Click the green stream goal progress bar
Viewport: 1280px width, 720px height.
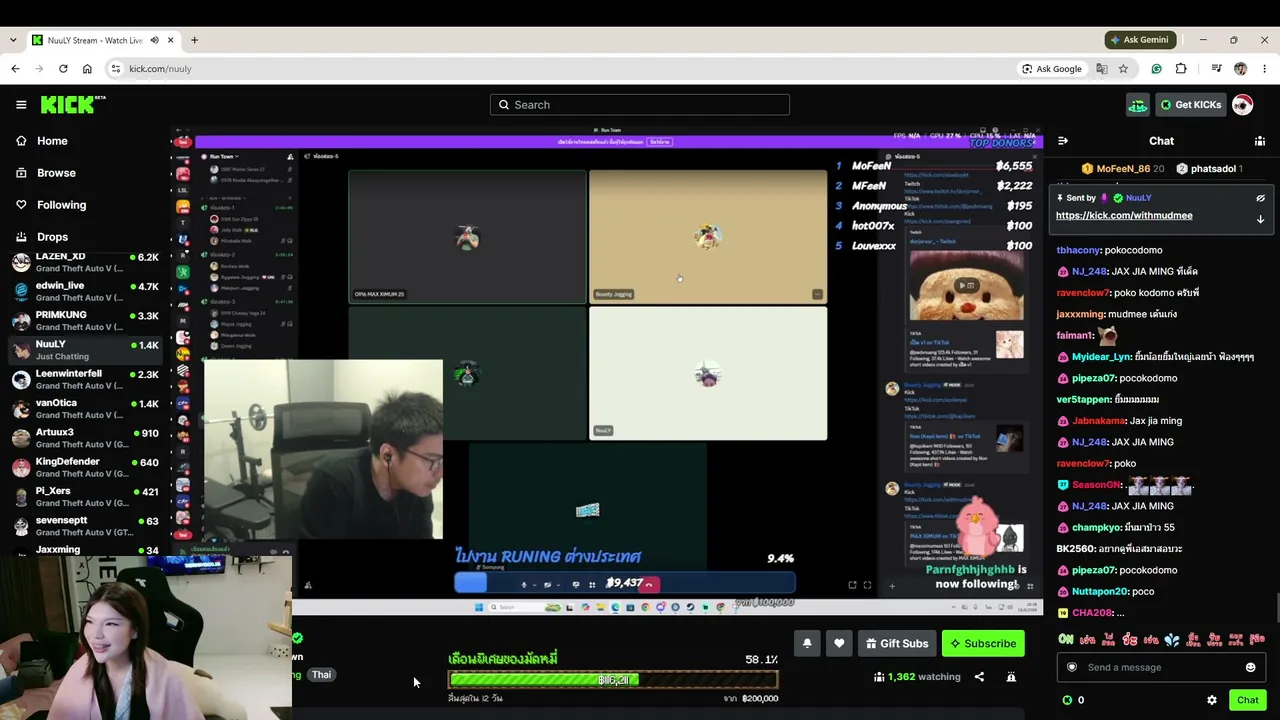click(x=613, y=680)
